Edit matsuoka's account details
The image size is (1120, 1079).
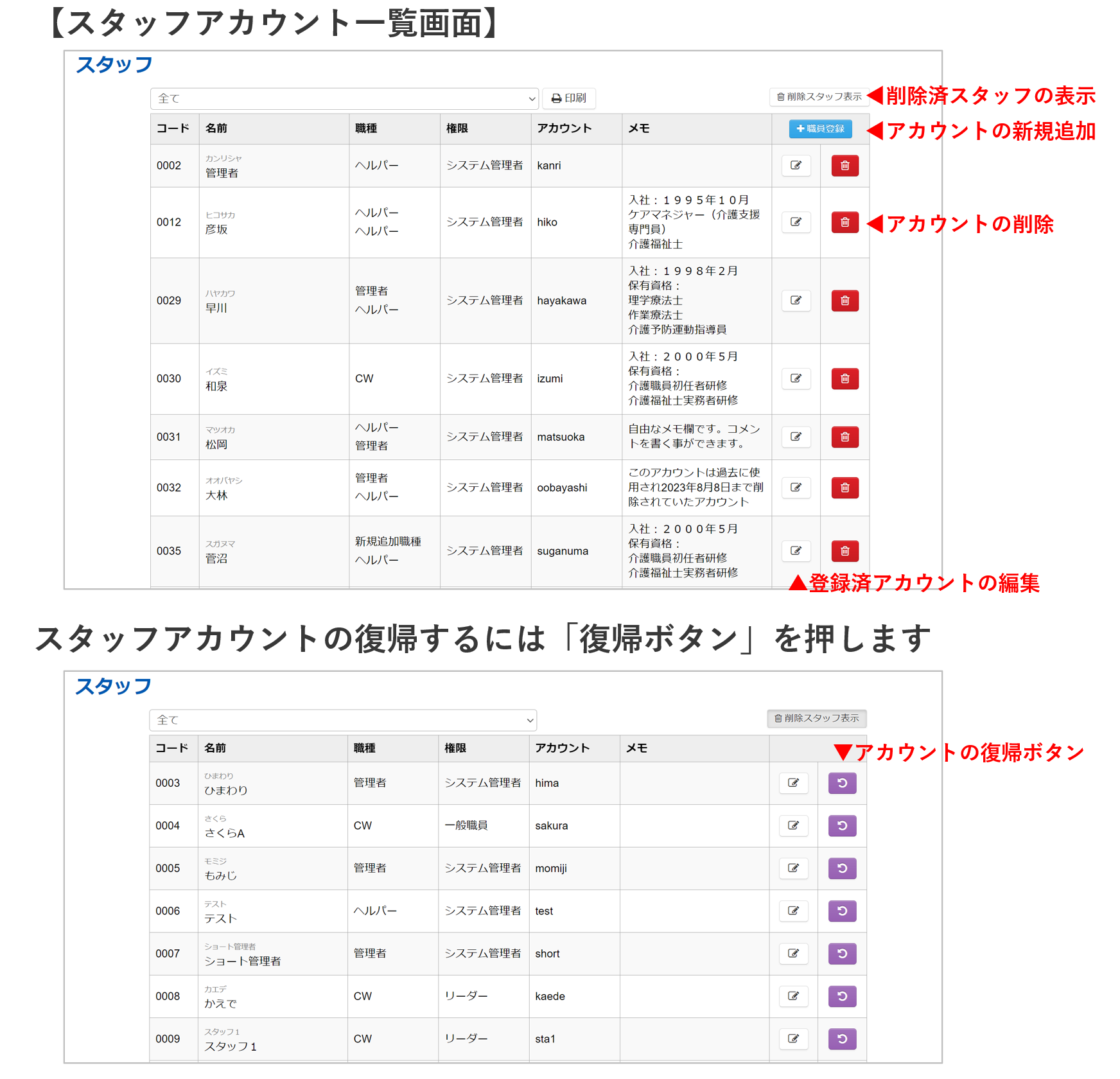tap(796, 437)
